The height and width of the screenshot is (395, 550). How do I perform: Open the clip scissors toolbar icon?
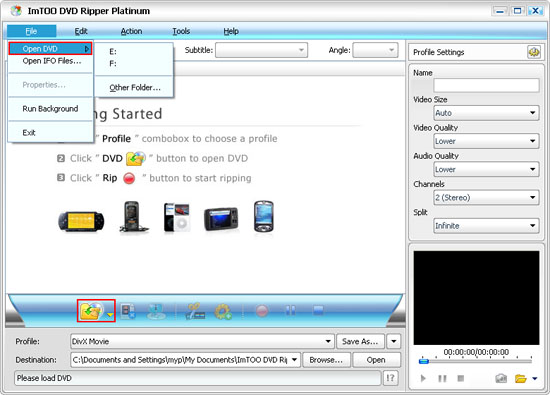[195, 311]
